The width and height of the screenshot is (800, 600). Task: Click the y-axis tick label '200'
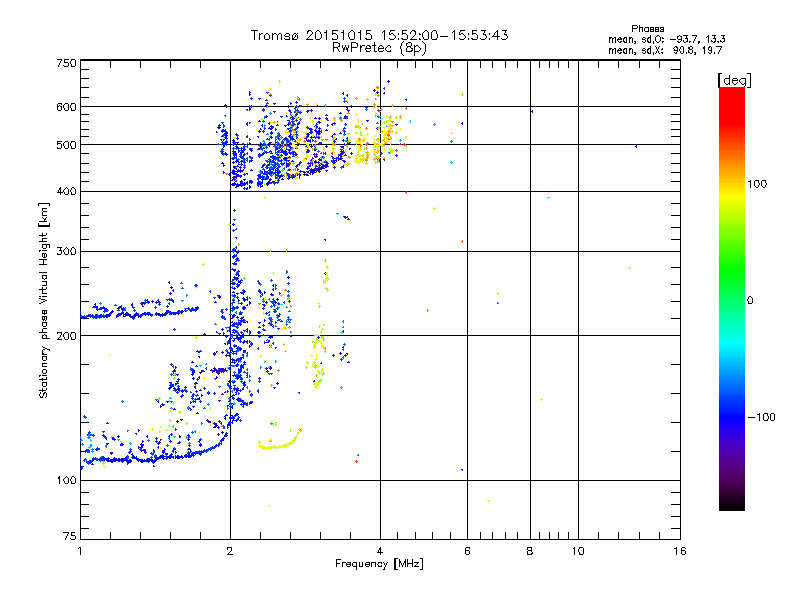tap(66, 336)
